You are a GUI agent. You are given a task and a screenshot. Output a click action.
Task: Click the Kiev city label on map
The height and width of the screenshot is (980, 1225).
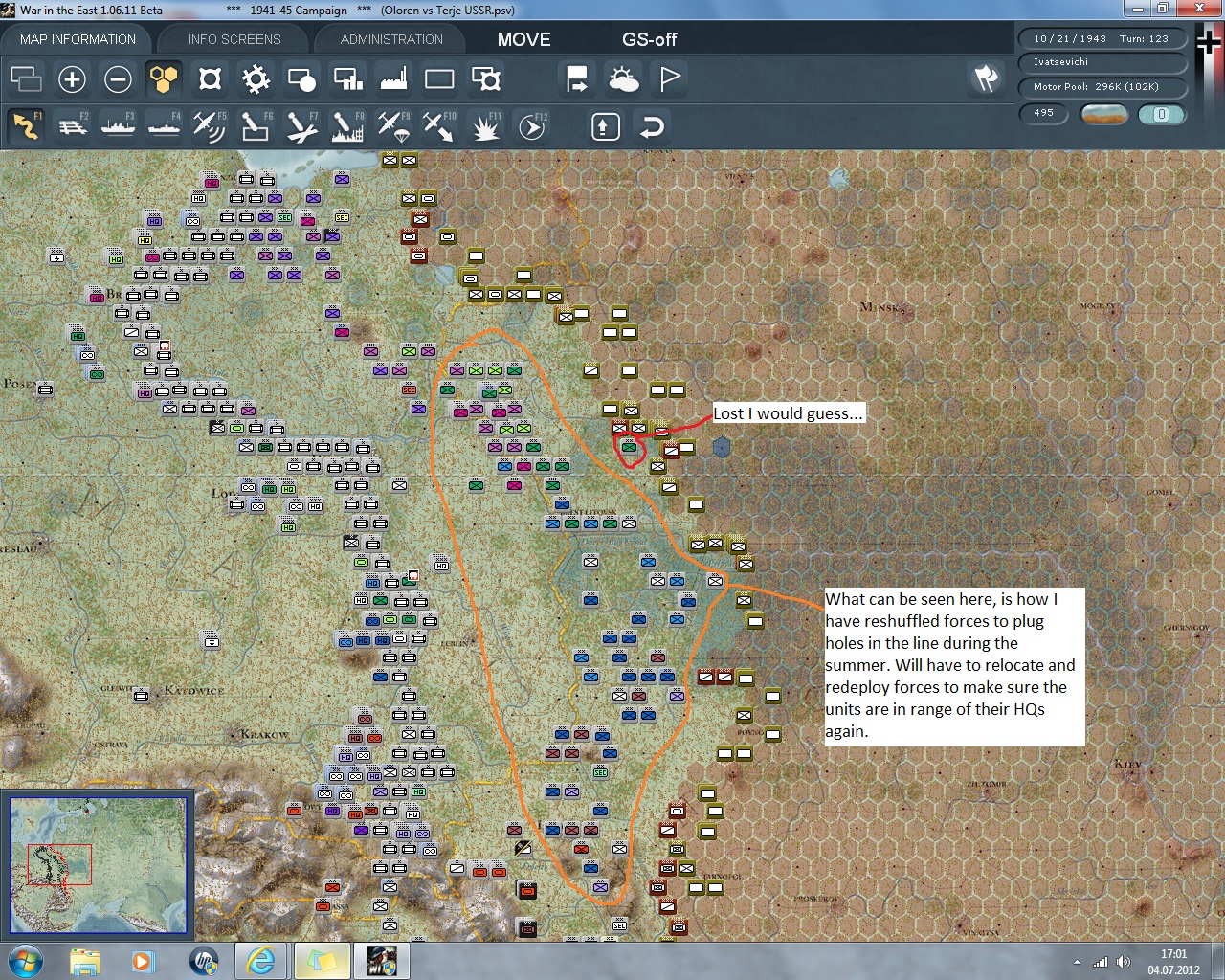1126,765
